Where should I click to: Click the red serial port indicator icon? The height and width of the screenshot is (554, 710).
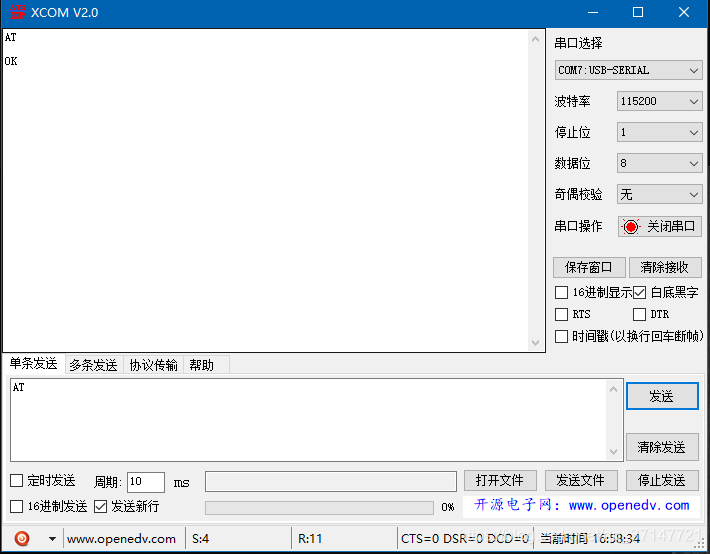pos(630,226)
